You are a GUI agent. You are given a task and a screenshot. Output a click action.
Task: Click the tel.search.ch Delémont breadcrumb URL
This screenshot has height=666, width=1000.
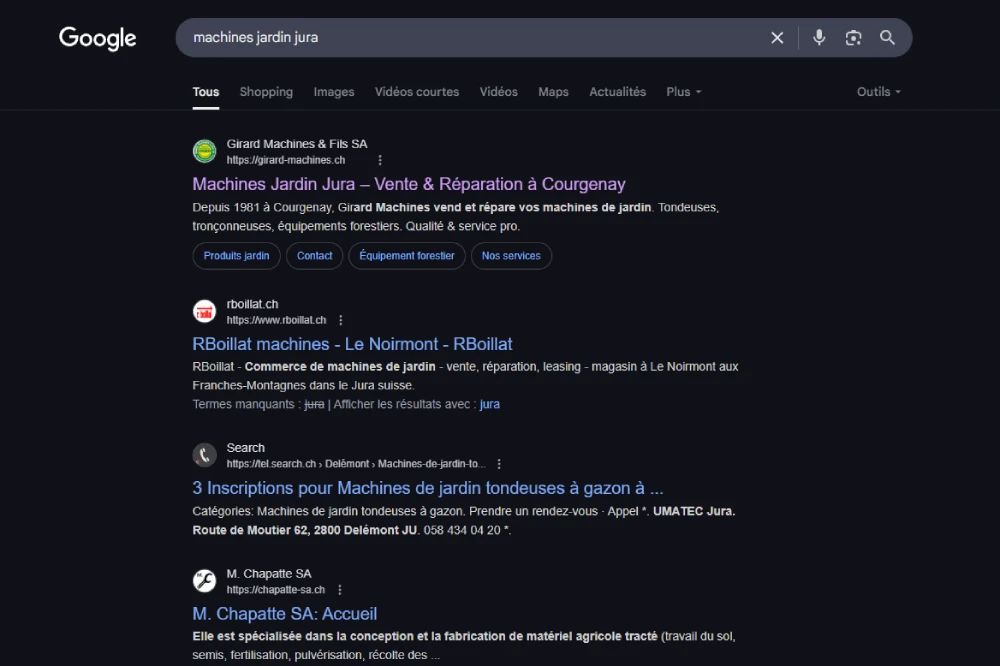point(356,464)
